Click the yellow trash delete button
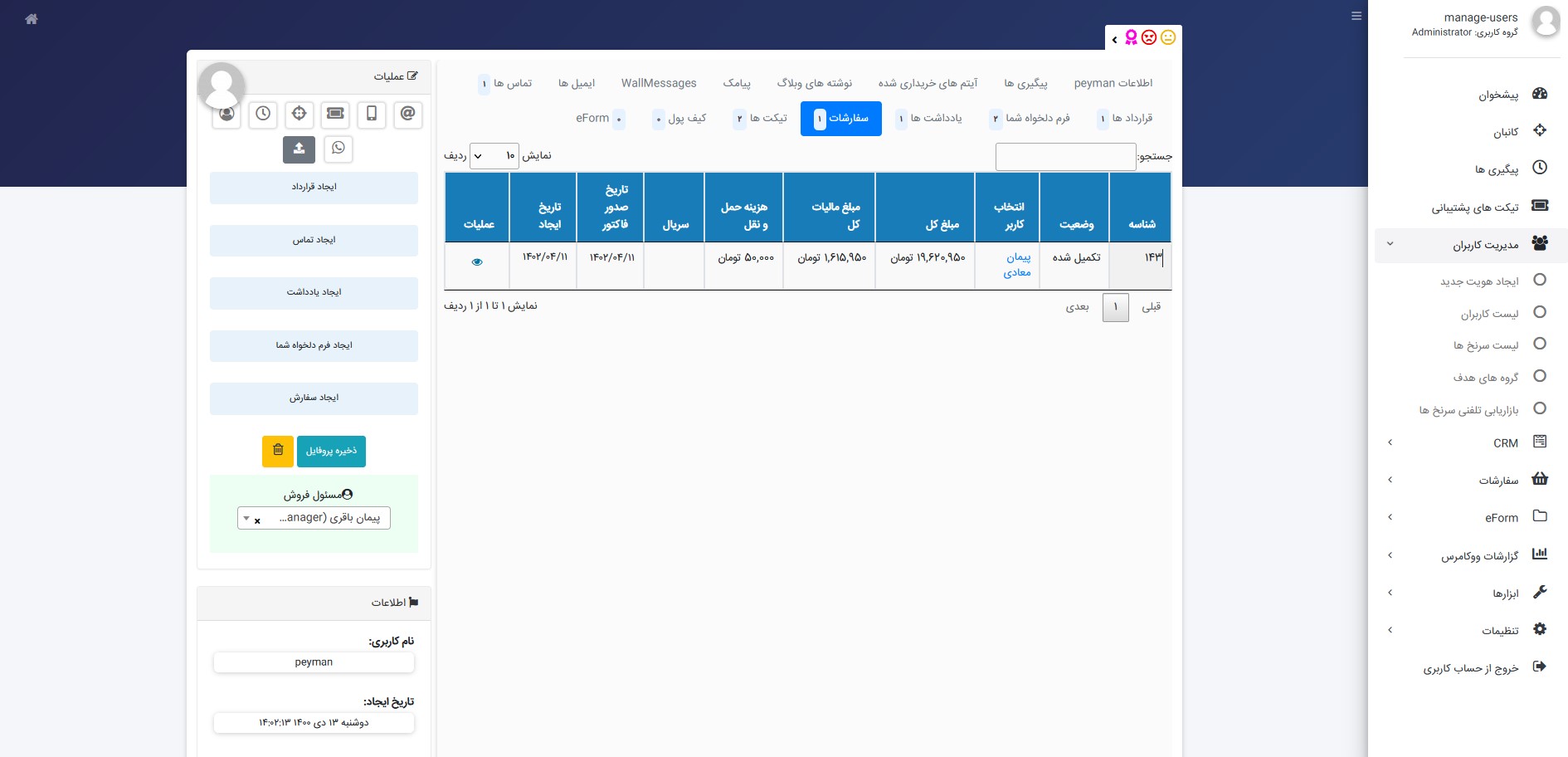The height and width of the screenshot is (757, 1568). coord(278,451)
